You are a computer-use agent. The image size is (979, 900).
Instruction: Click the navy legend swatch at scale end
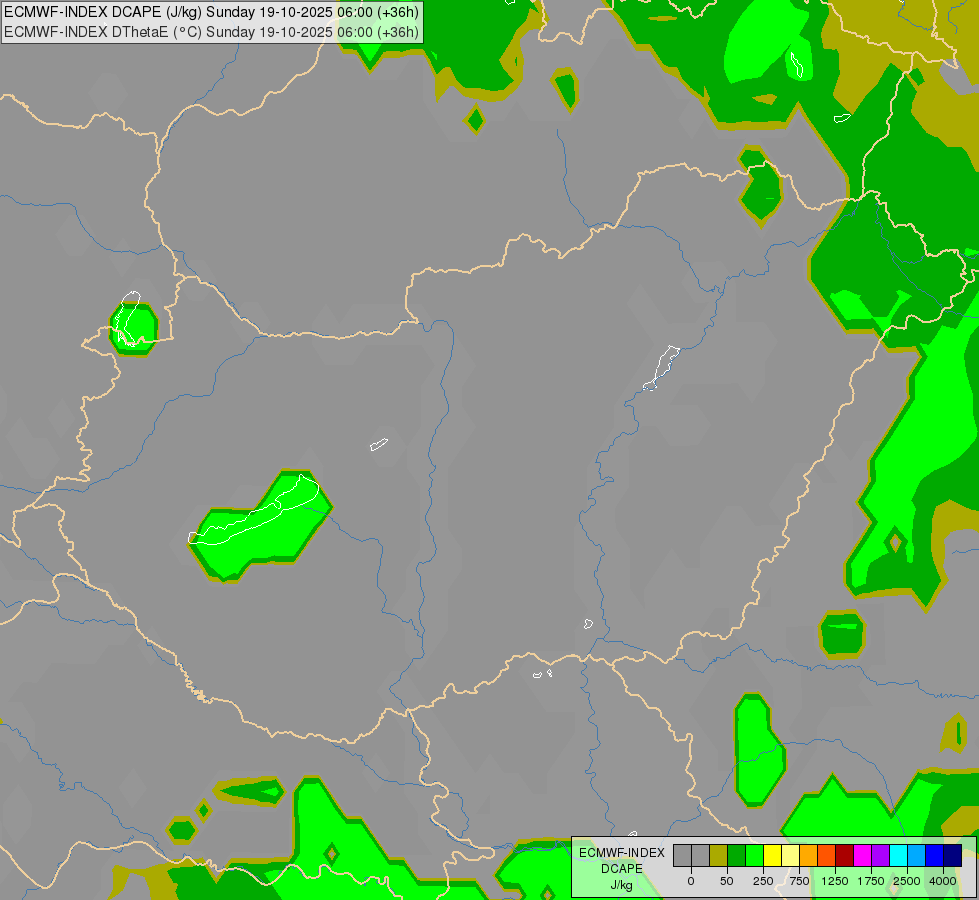pyautogui.click(x=953, y=856)
